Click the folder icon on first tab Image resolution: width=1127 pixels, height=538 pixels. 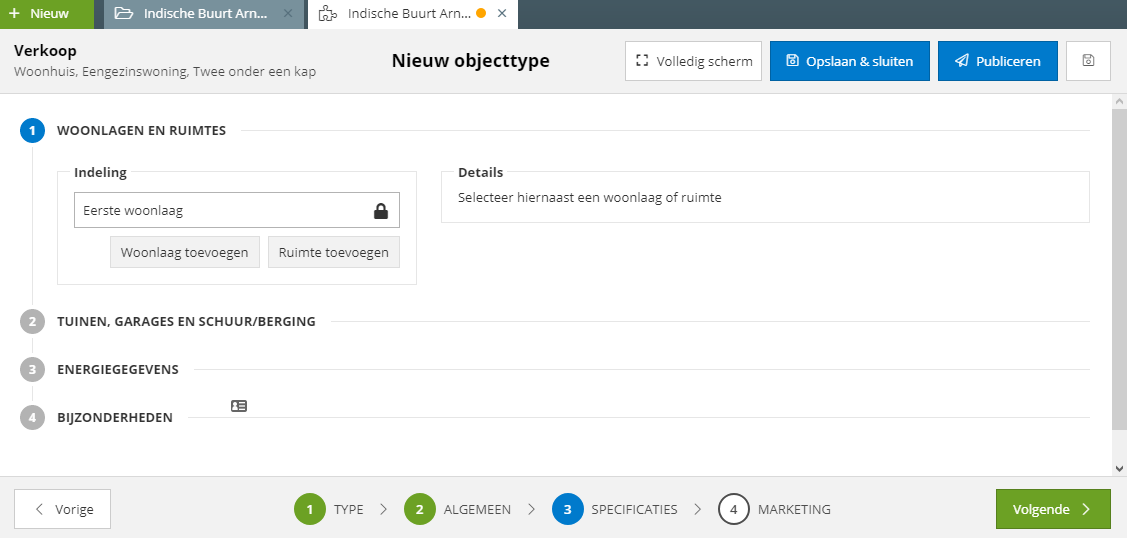pos(124,14)
